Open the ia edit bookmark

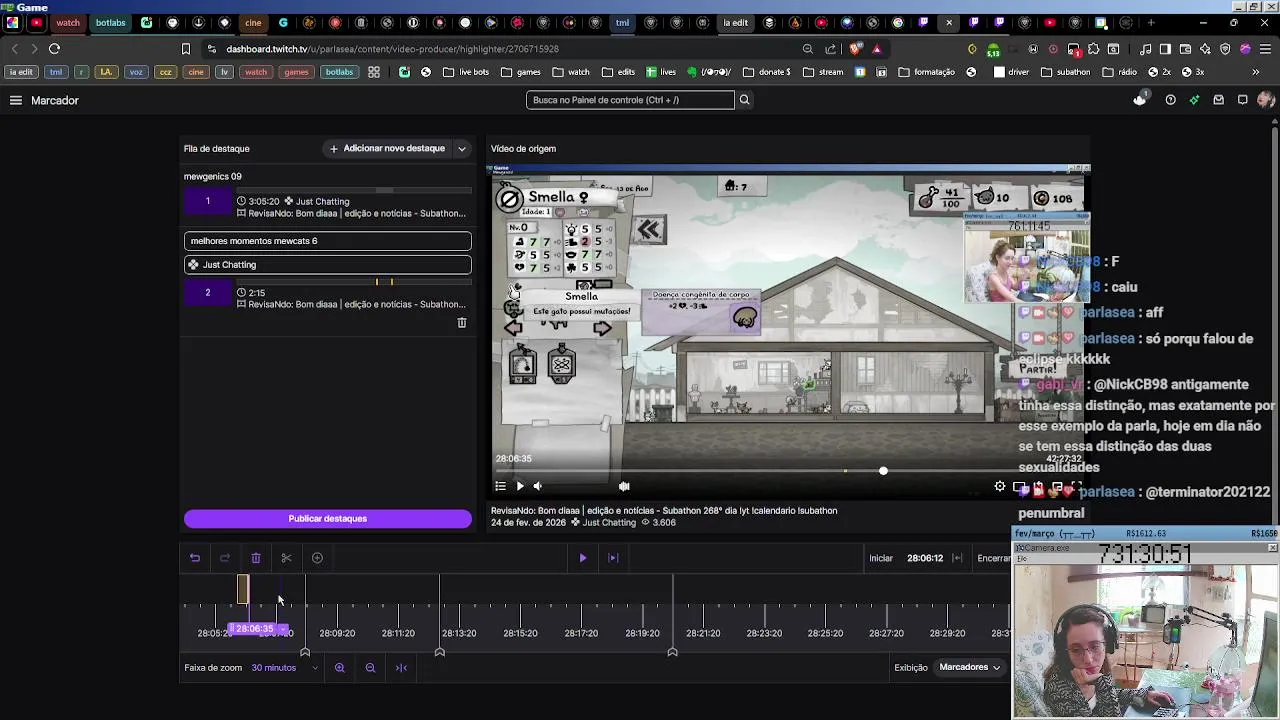(20, 72)
